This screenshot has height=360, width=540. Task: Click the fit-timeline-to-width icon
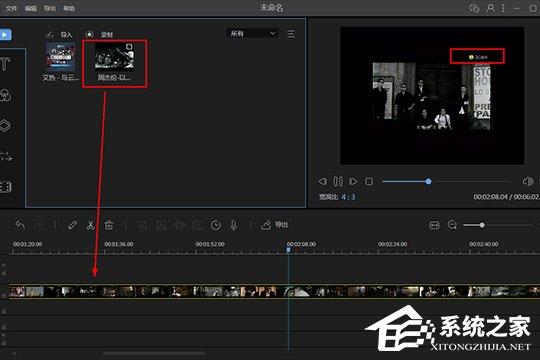point(434,225)
